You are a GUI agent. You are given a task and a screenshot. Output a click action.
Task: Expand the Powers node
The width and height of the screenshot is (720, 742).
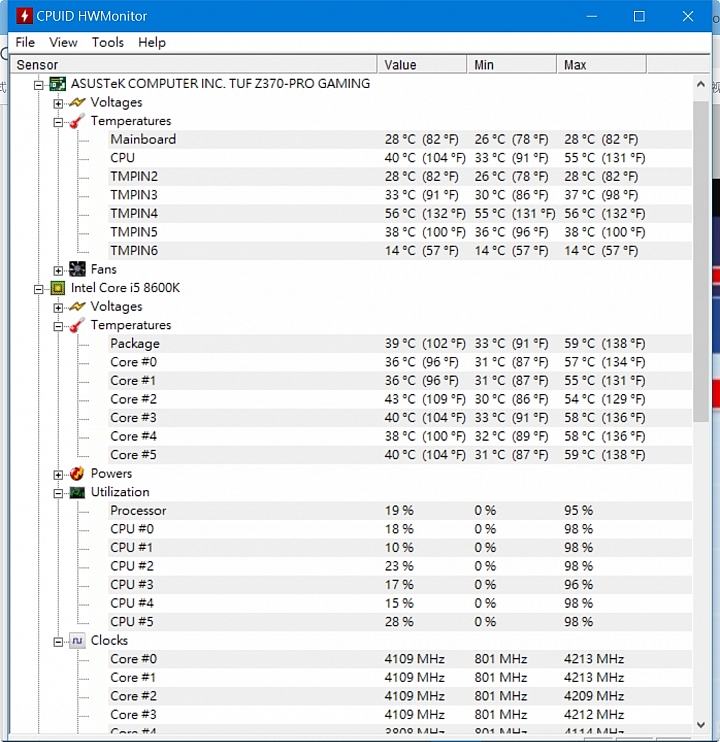tap(58, 475)
